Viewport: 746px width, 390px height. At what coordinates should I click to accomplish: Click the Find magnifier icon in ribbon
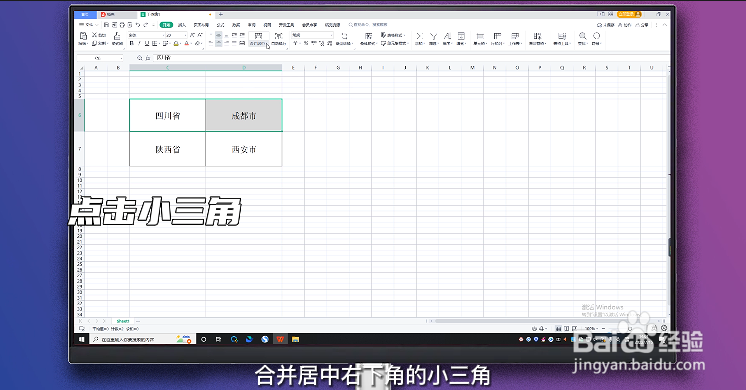coord(582,36)
